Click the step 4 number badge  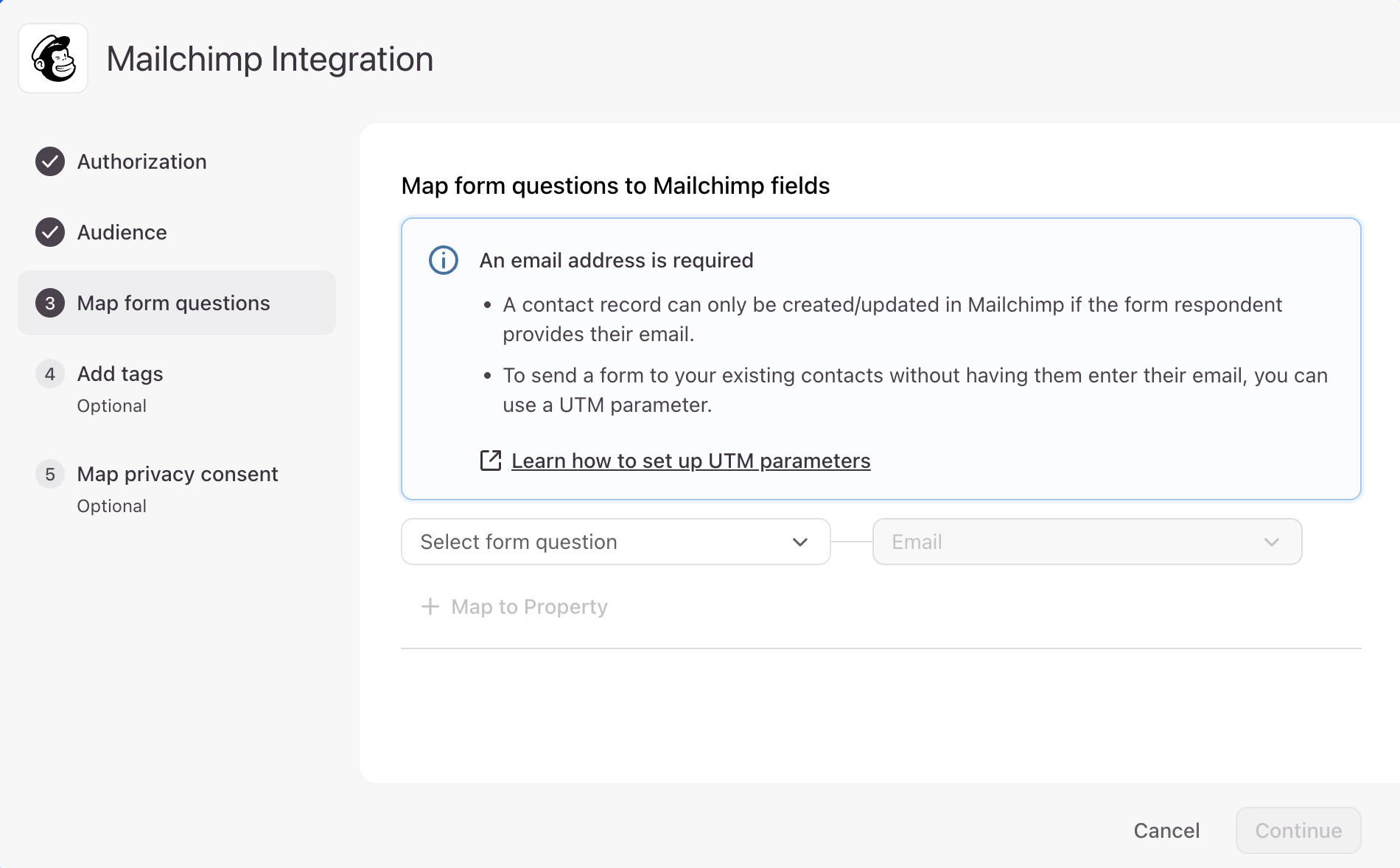[x=50, y=374]
